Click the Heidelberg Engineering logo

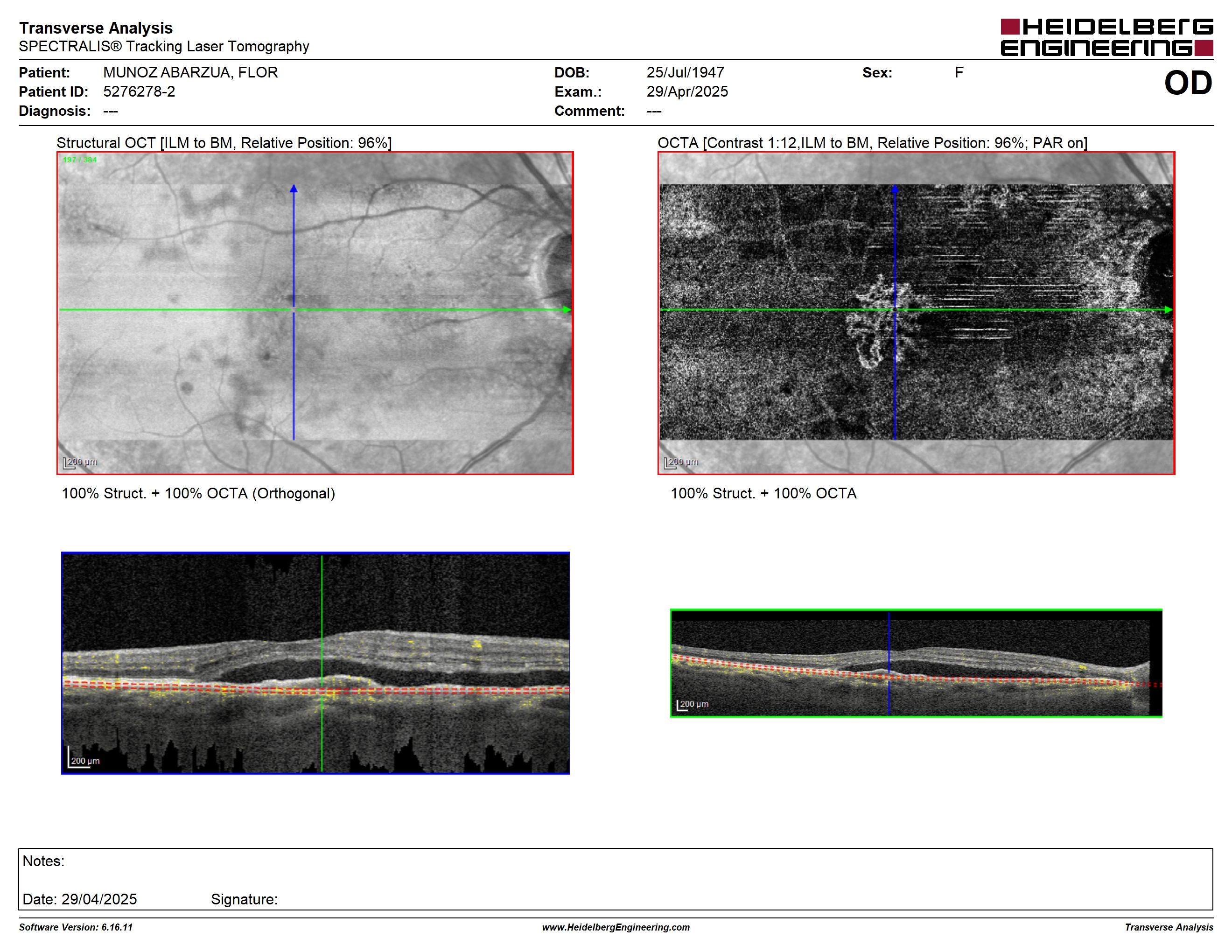click(x=1107, y=37)
